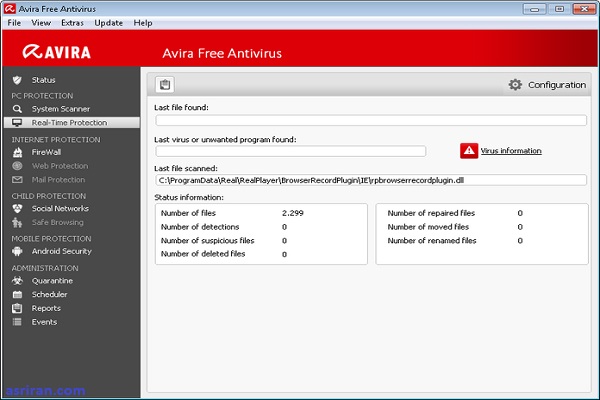This screenshot has width=600, height=400.
Task: Click the Status shield icon in sidebar
Action: [17, 79]
